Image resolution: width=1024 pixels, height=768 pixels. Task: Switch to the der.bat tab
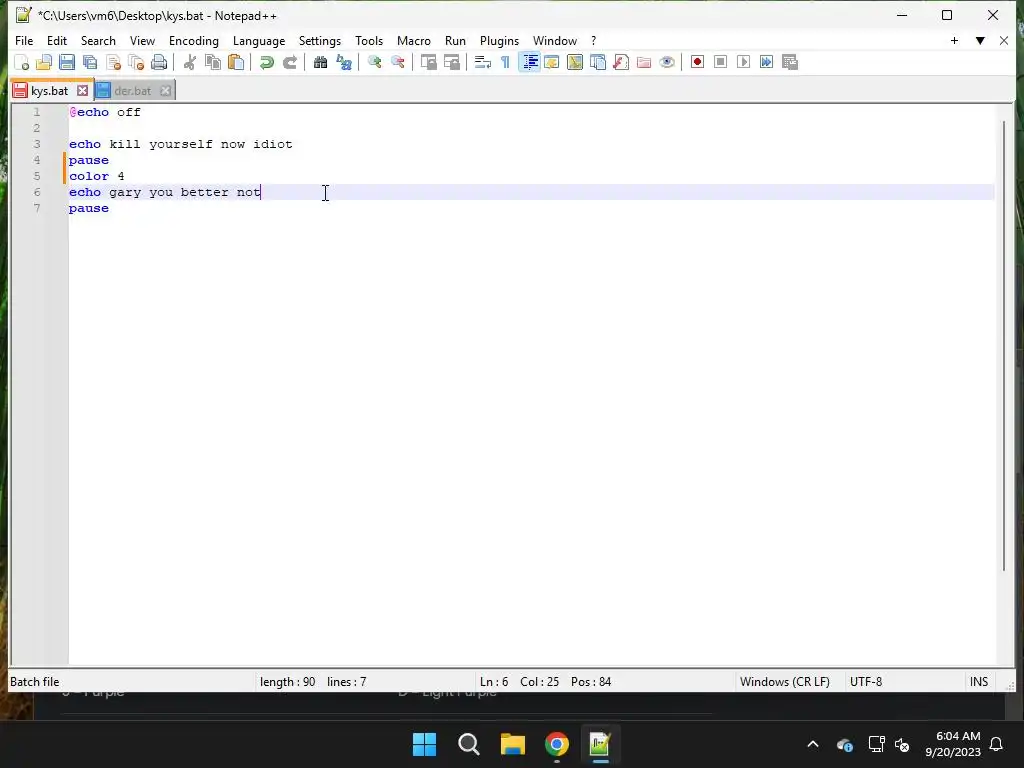click(133, 91)
